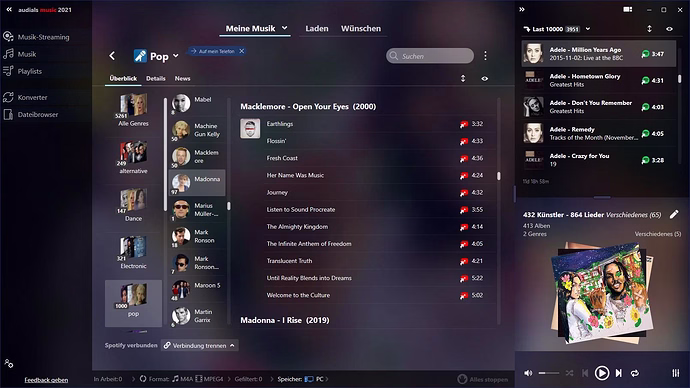Screen dimensions: 690x388
Task: Skip to the next track
Action: (619, 373)
